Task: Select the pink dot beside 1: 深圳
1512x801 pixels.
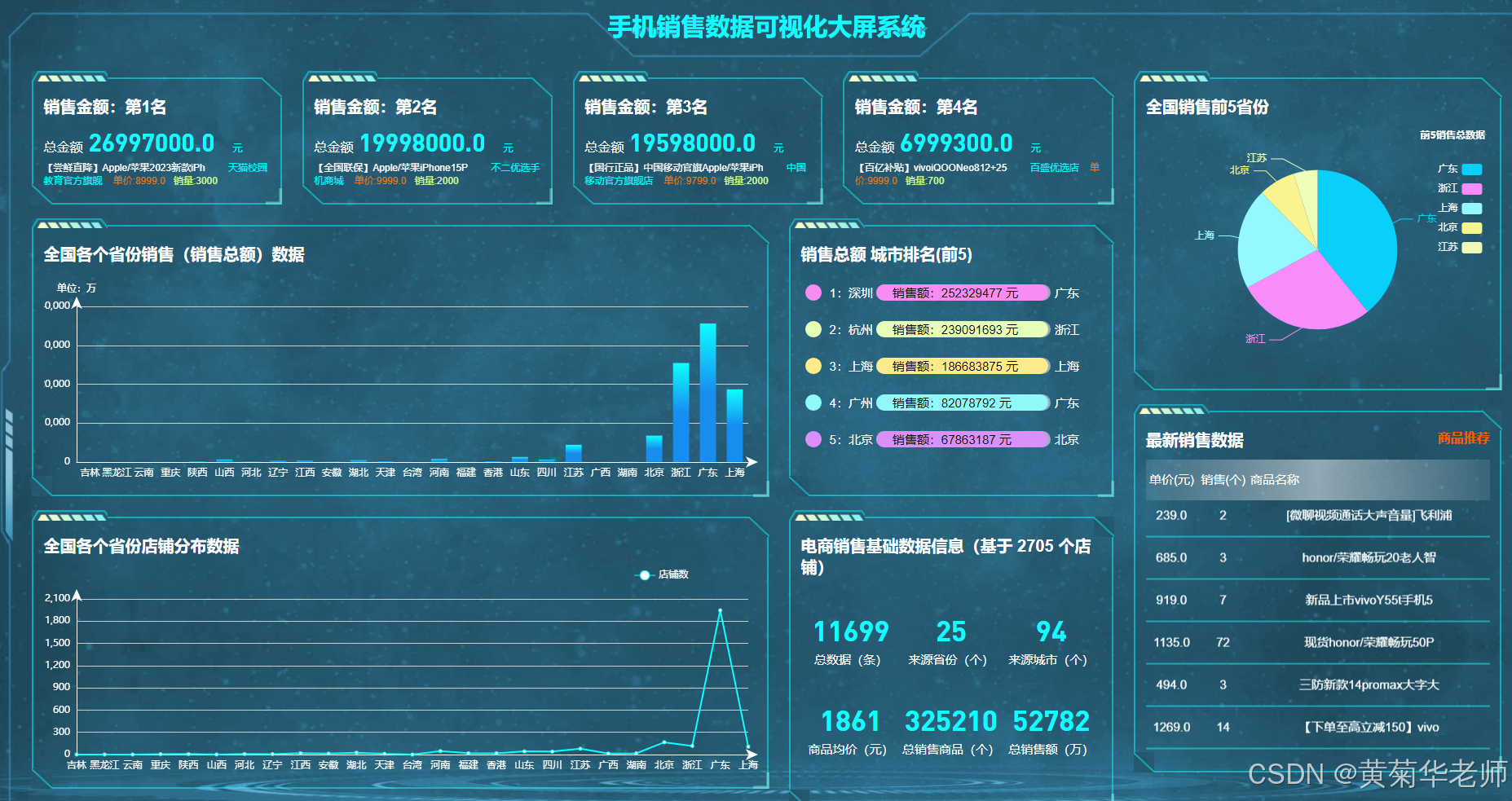Action: (813, 293)
